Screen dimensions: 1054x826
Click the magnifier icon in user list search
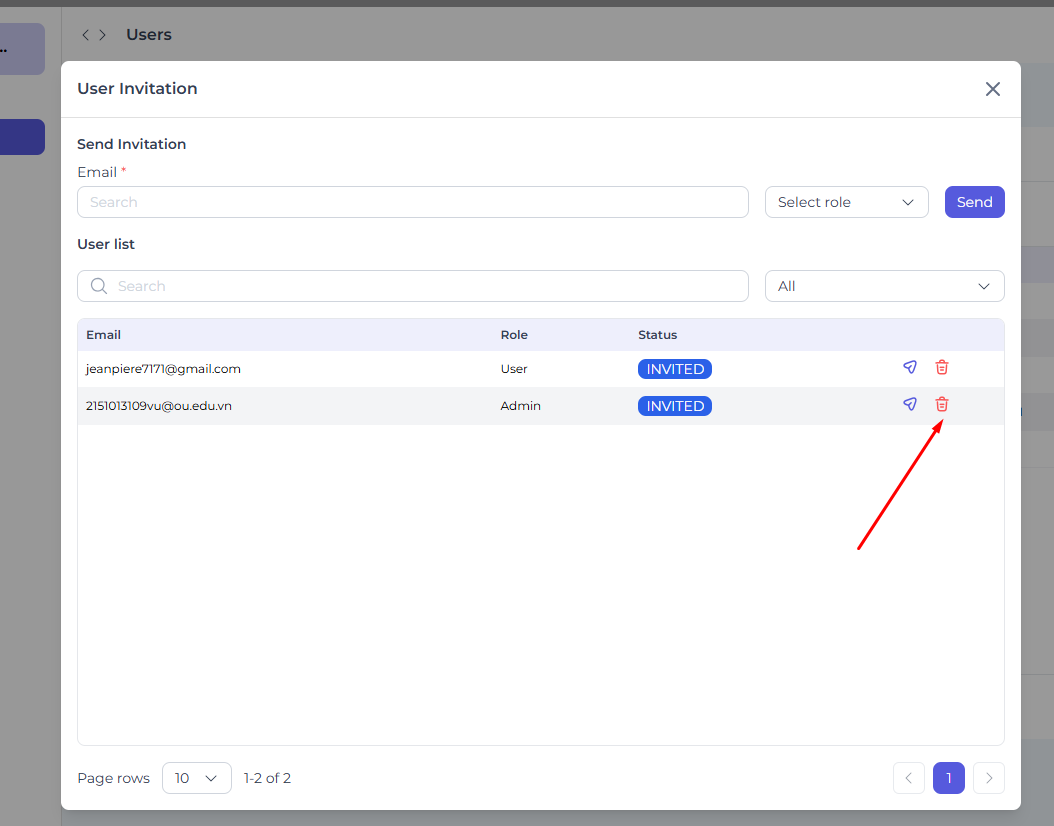(x=99, y=286)
